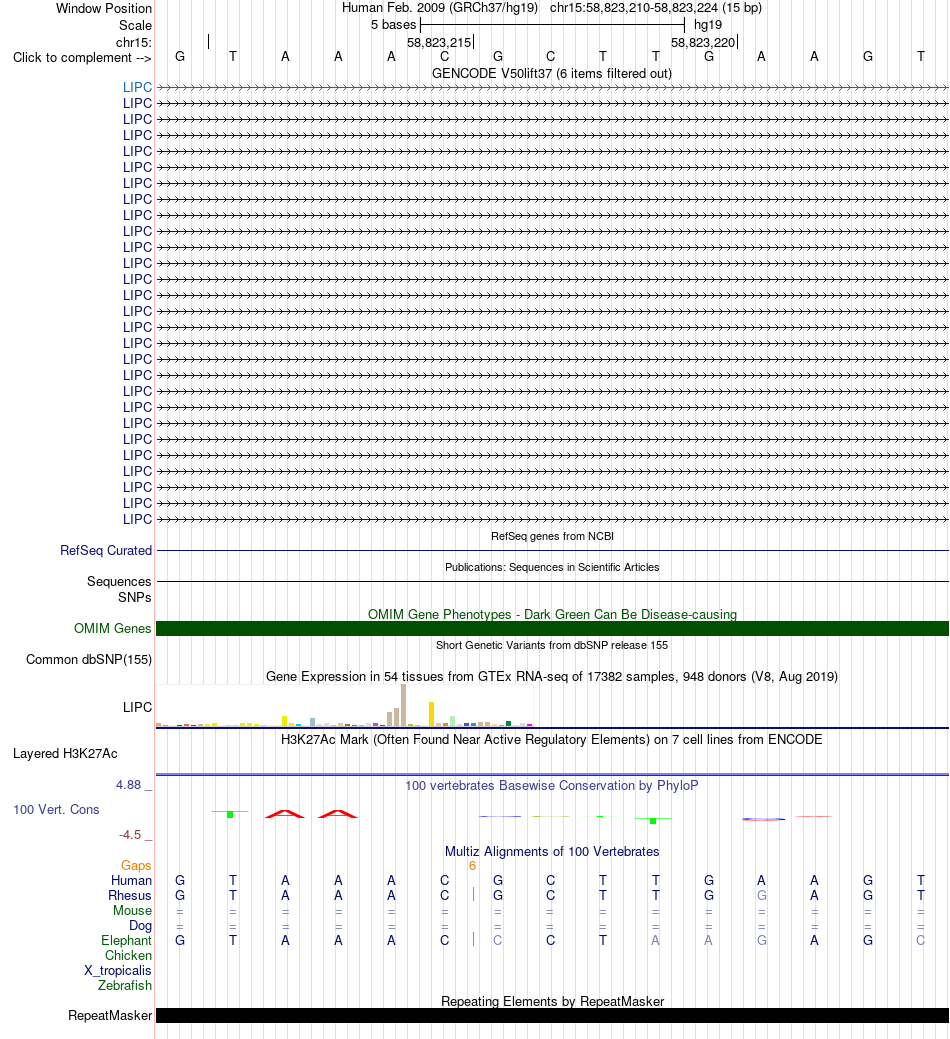Click the 58,823,215 ruler position label
The width and height of the screenshot is (950, 1039).
coord(439,42)
